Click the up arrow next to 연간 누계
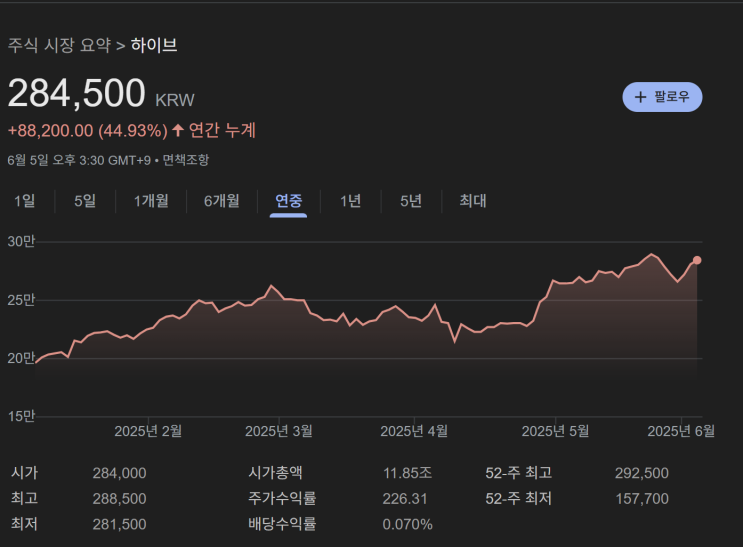Viewport: 743px width, 547px height. tap(178, 130)
